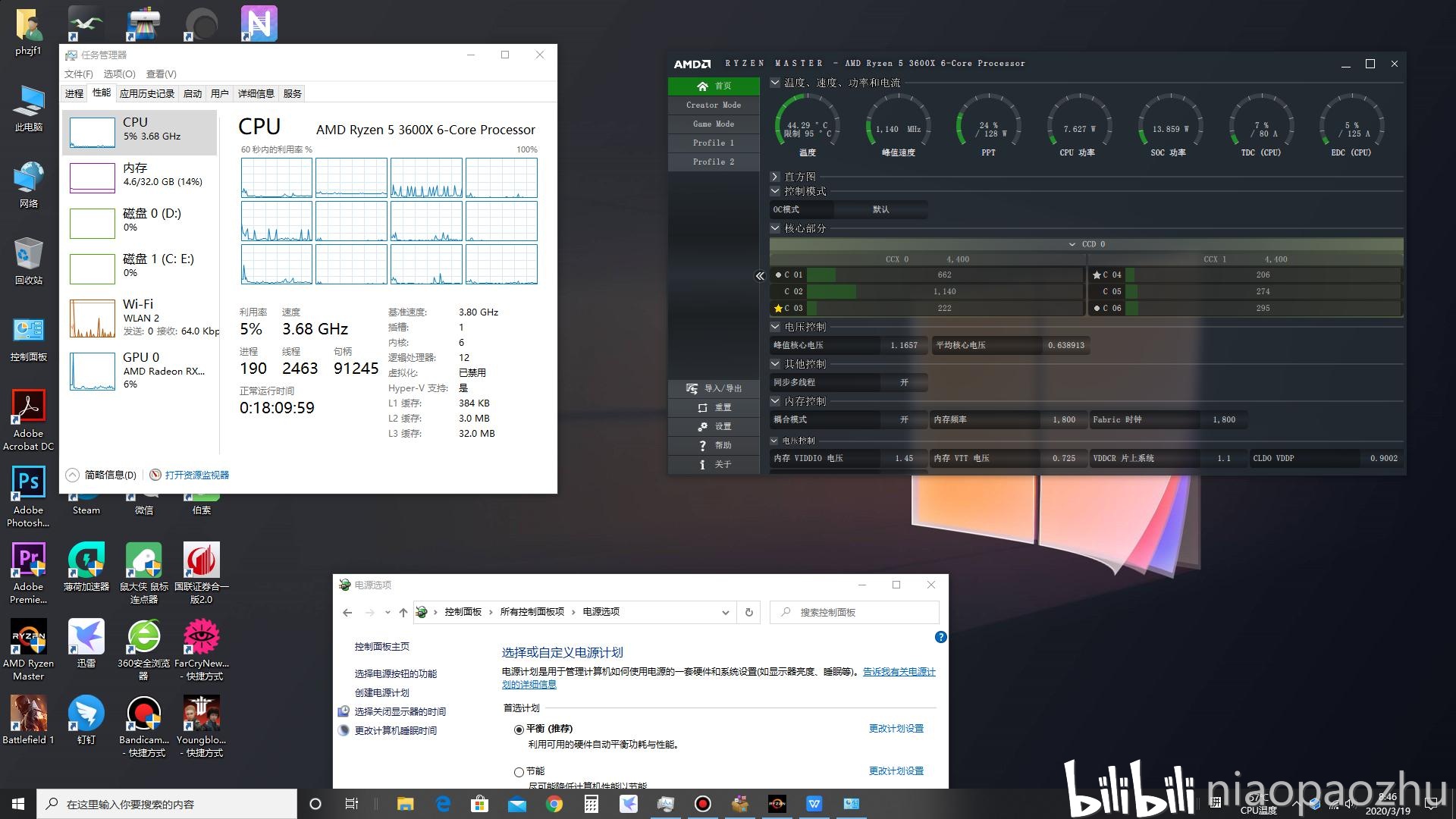Open 360 Secure Browser desktop icon
The image size is (1456, 819).
143,649
